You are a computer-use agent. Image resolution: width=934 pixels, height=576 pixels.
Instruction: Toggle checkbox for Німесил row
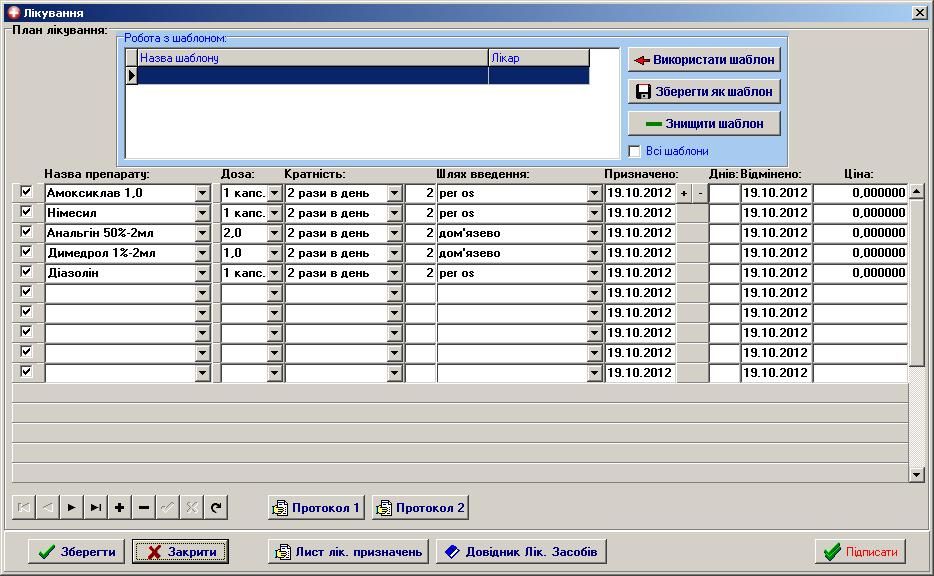26,211
